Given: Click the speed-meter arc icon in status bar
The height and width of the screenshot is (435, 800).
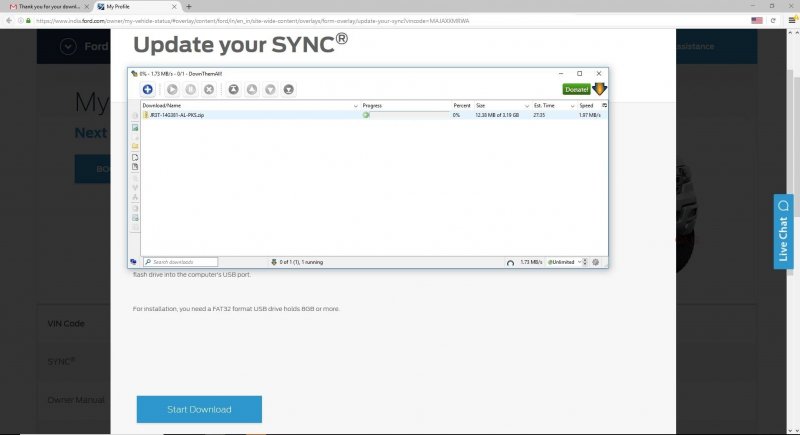Looking at the screenshot, I should (x=510, y=263).
